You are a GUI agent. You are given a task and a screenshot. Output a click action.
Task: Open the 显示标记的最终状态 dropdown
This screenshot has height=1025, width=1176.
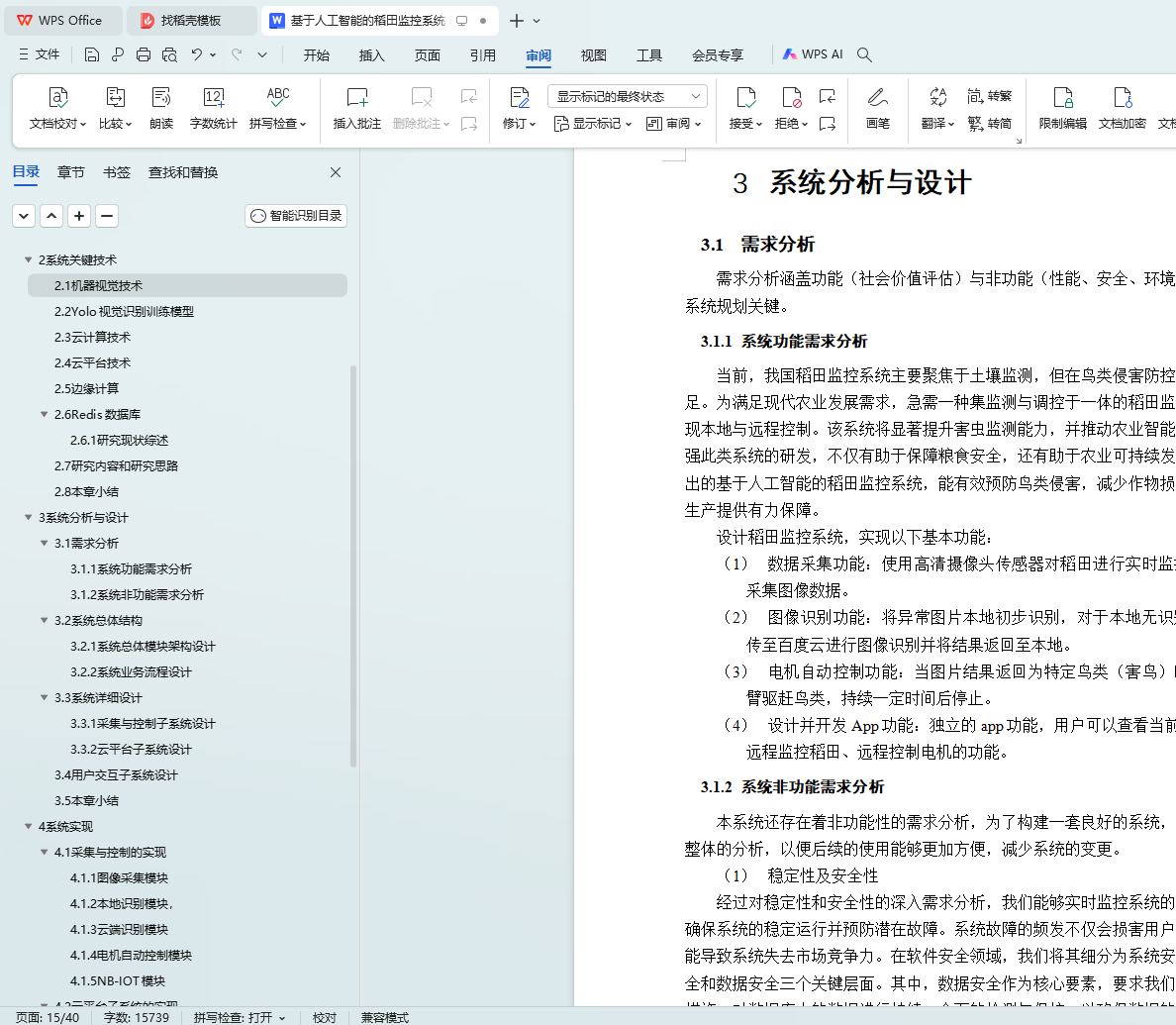(628, 96)
